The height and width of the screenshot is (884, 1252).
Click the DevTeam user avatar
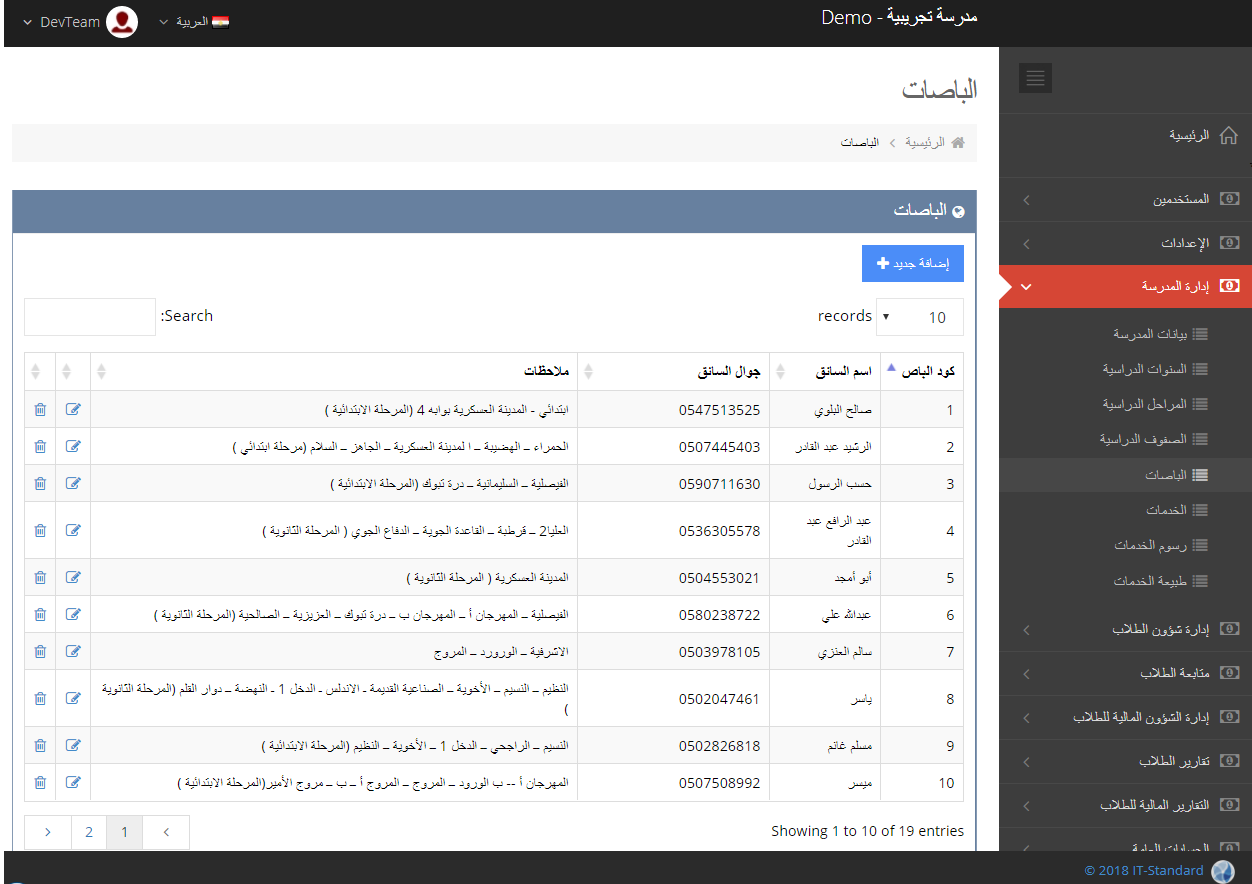coord(122,22)
